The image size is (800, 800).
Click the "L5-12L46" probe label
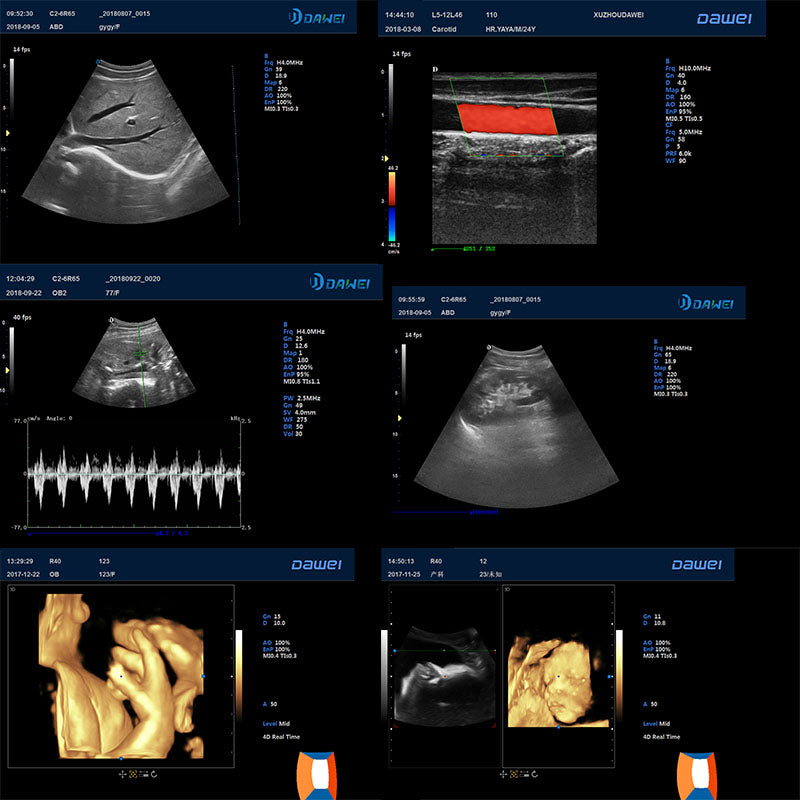click(447, 15)
